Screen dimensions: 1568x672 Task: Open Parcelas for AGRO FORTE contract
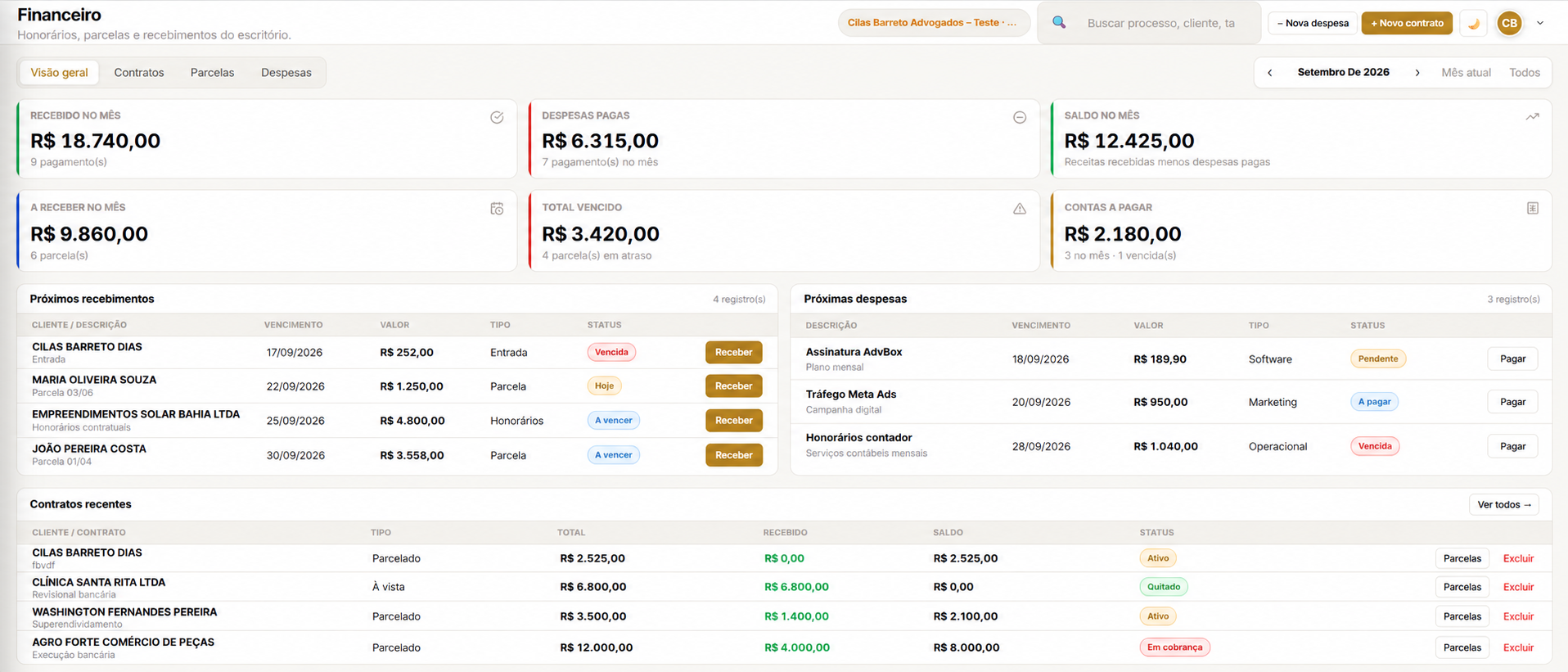(x=1462, y=647)
